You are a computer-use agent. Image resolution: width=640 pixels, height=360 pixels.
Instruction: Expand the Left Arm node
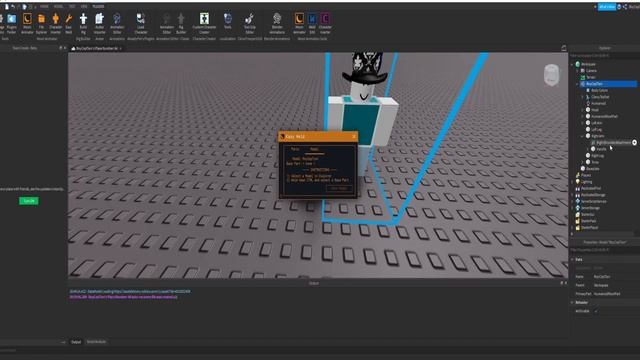coord(583,123)
